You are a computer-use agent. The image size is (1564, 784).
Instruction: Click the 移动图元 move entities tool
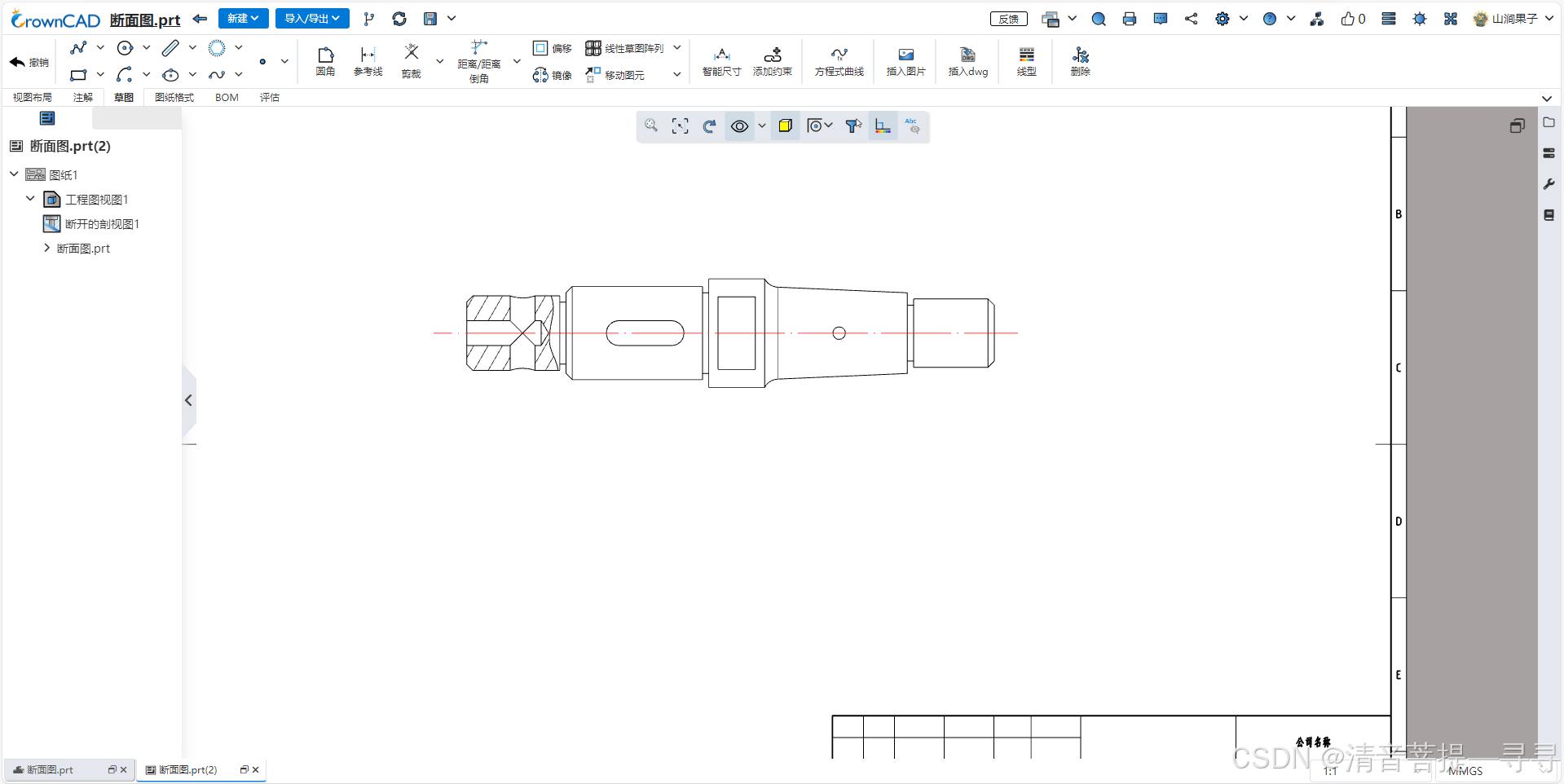pos(615,75)
